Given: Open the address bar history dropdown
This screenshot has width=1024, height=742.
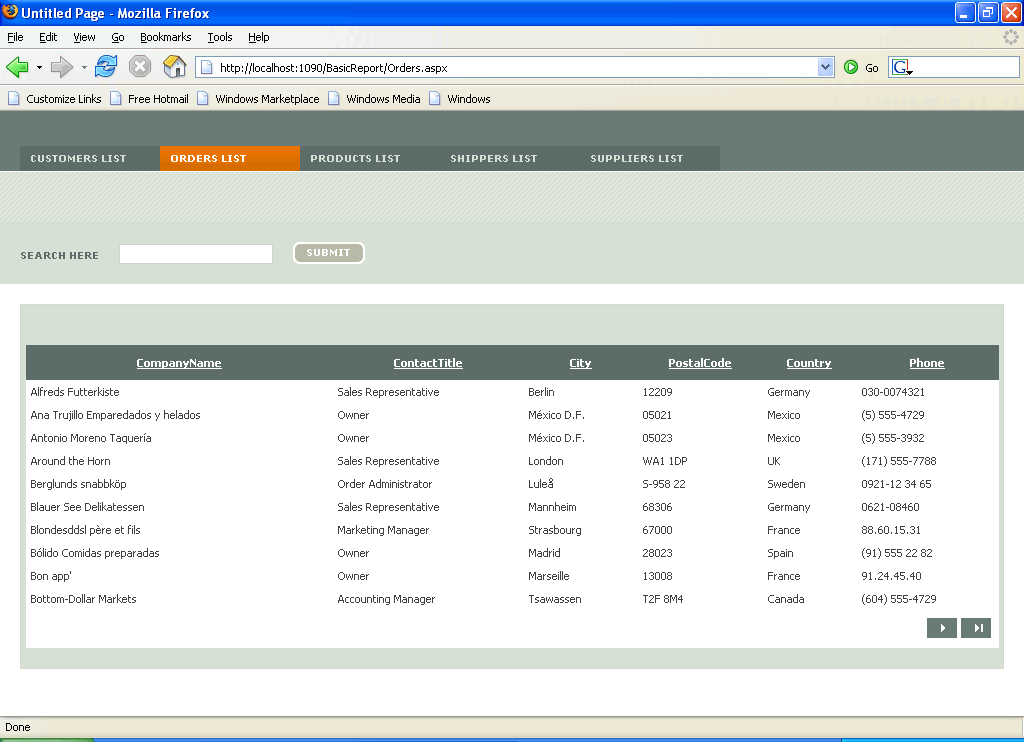Looking at the screenshot, I should coord(825,67).
